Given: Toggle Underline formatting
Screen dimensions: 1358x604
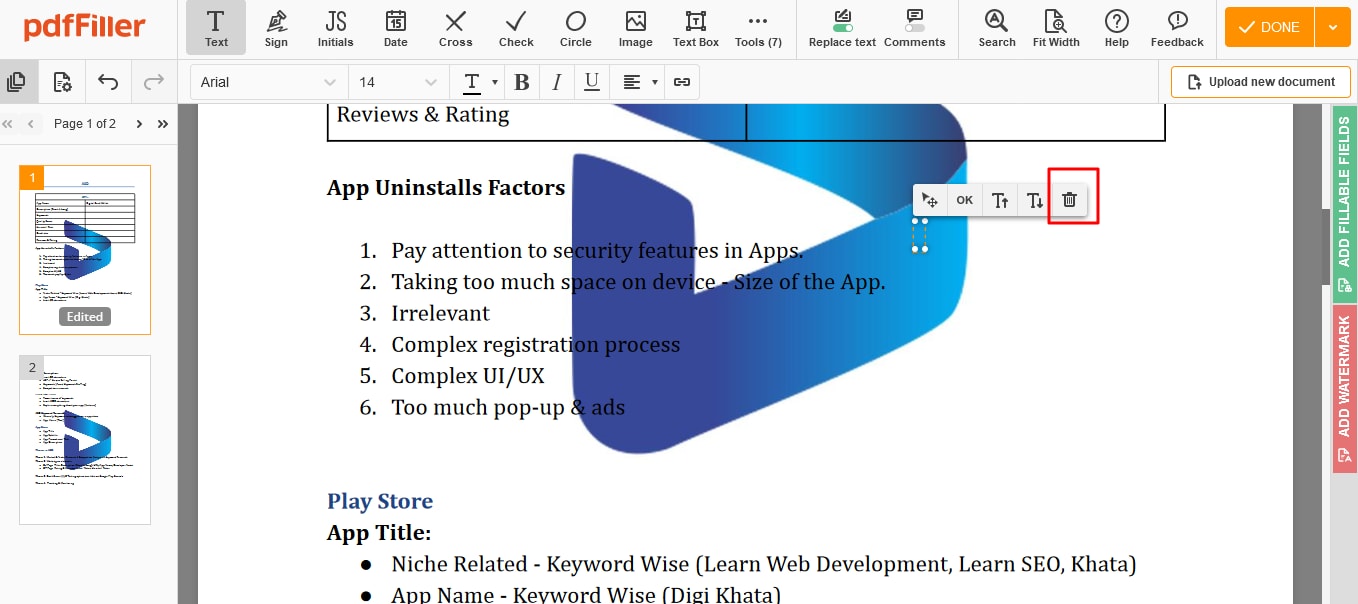Looking at the screenshot, I should coord(592,82).
